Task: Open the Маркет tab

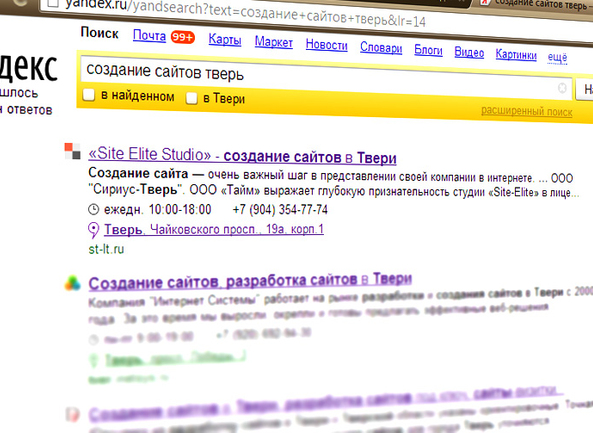Action: point(274,42)
